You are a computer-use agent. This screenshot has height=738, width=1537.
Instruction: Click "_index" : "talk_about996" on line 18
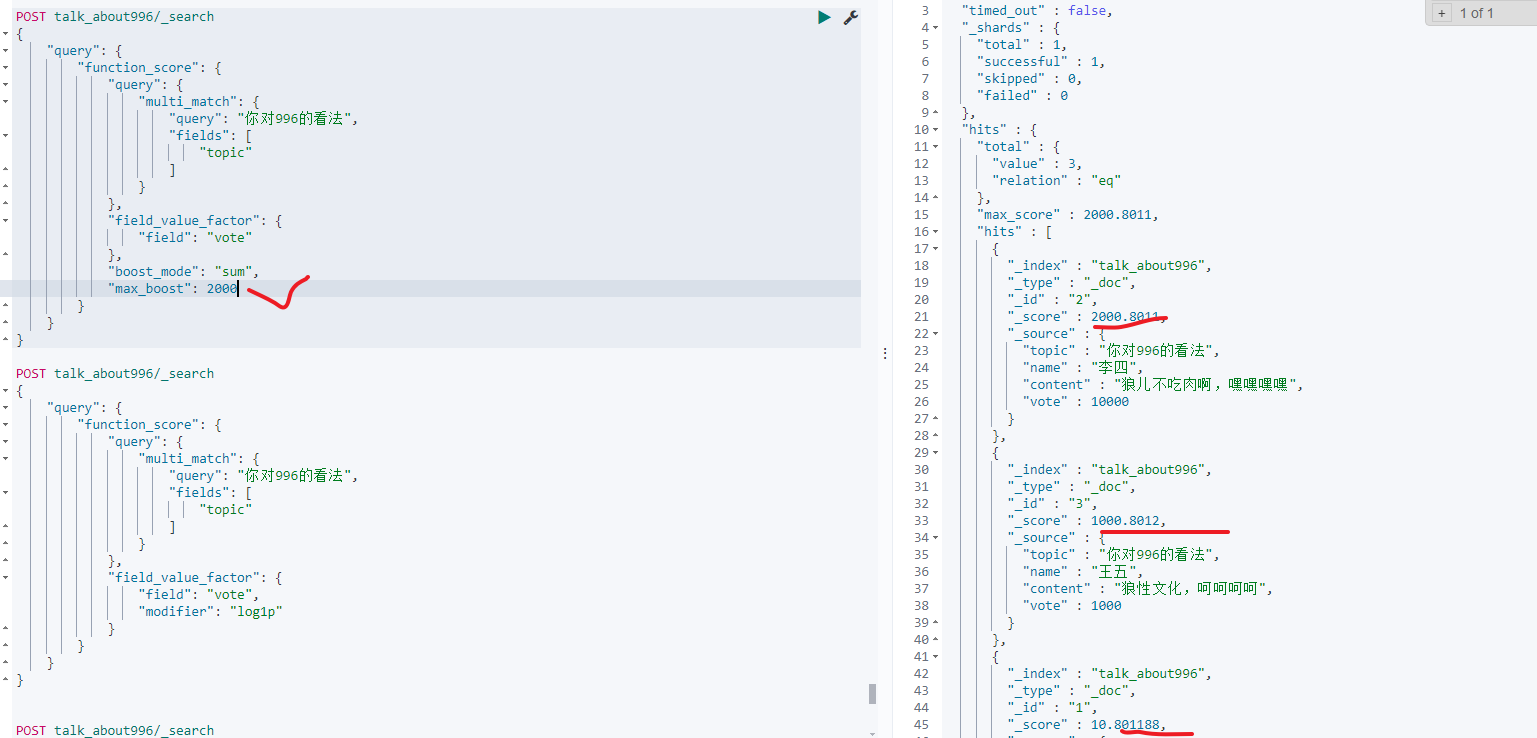(1110, 266)
